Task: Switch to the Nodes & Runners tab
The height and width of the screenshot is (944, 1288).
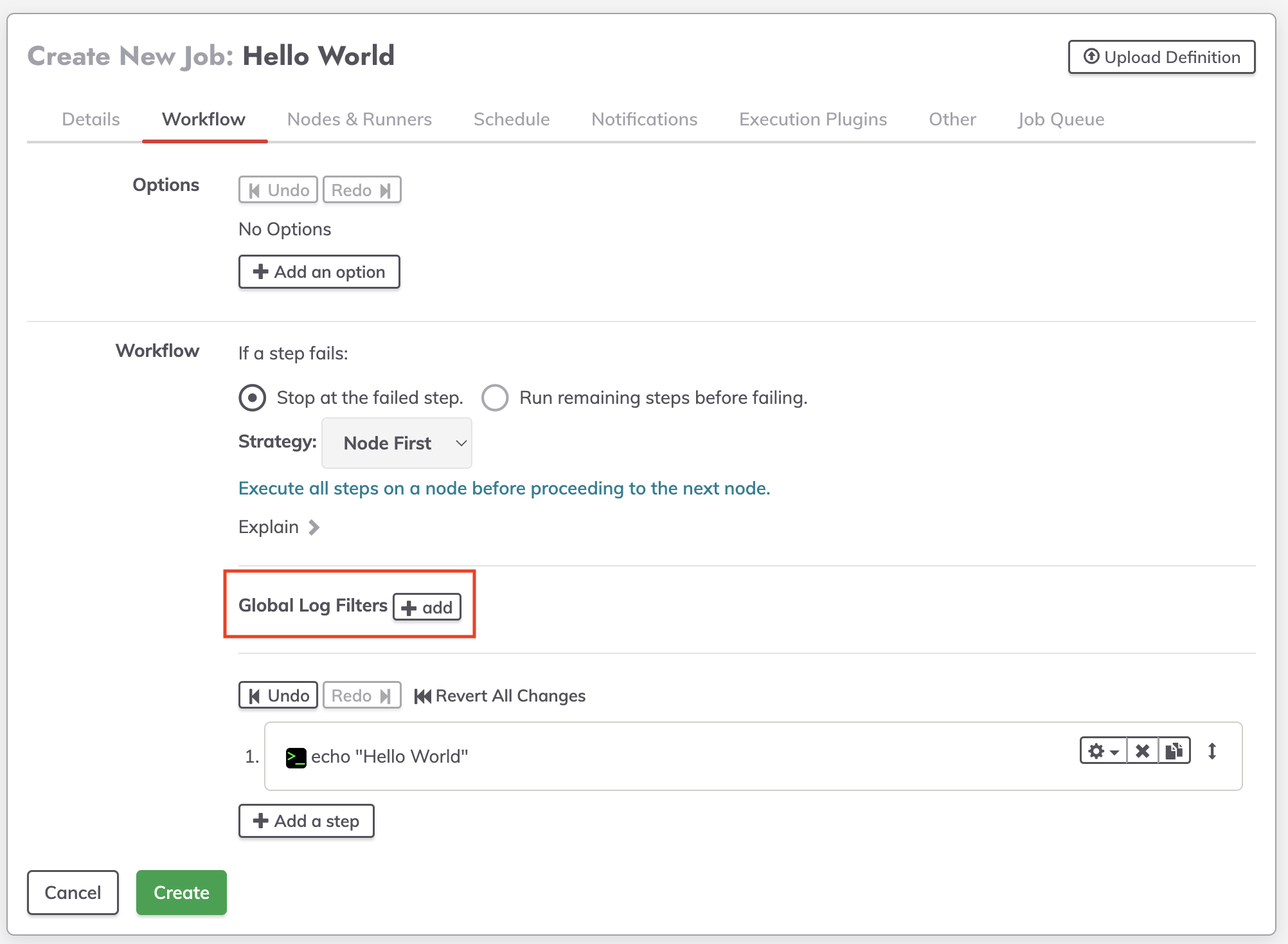Action: tap(359, 119)
